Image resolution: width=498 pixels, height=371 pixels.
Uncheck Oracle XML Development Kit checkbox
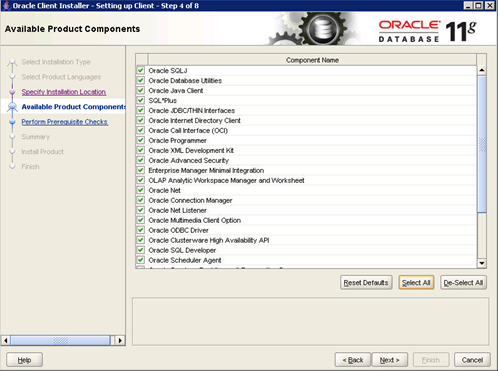click(141, 150)
